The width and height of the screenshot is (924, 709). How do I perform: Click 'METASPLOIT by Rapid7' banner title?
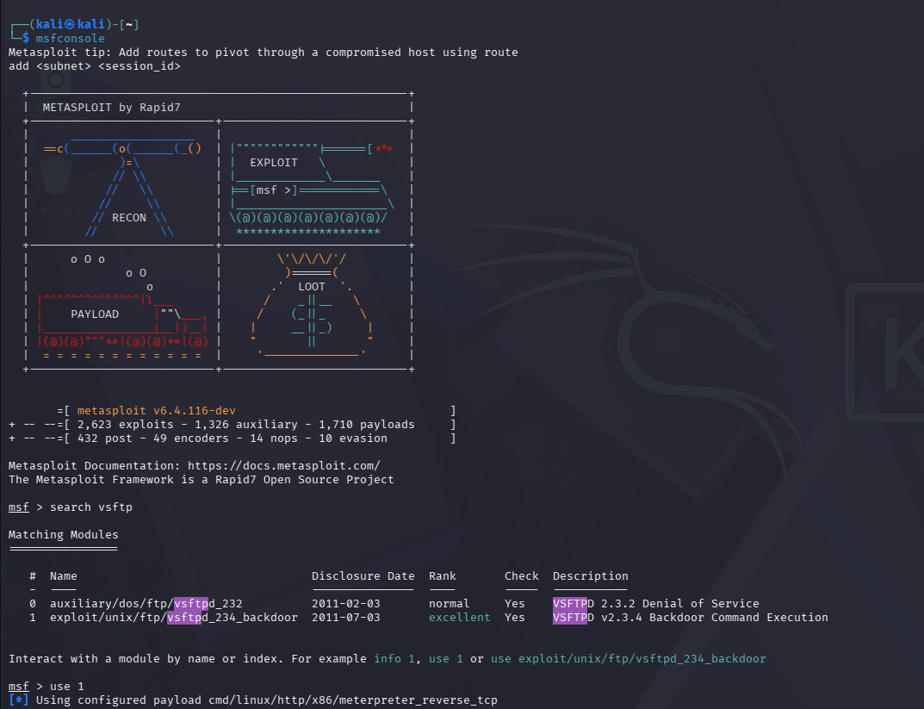click(111, 107)
